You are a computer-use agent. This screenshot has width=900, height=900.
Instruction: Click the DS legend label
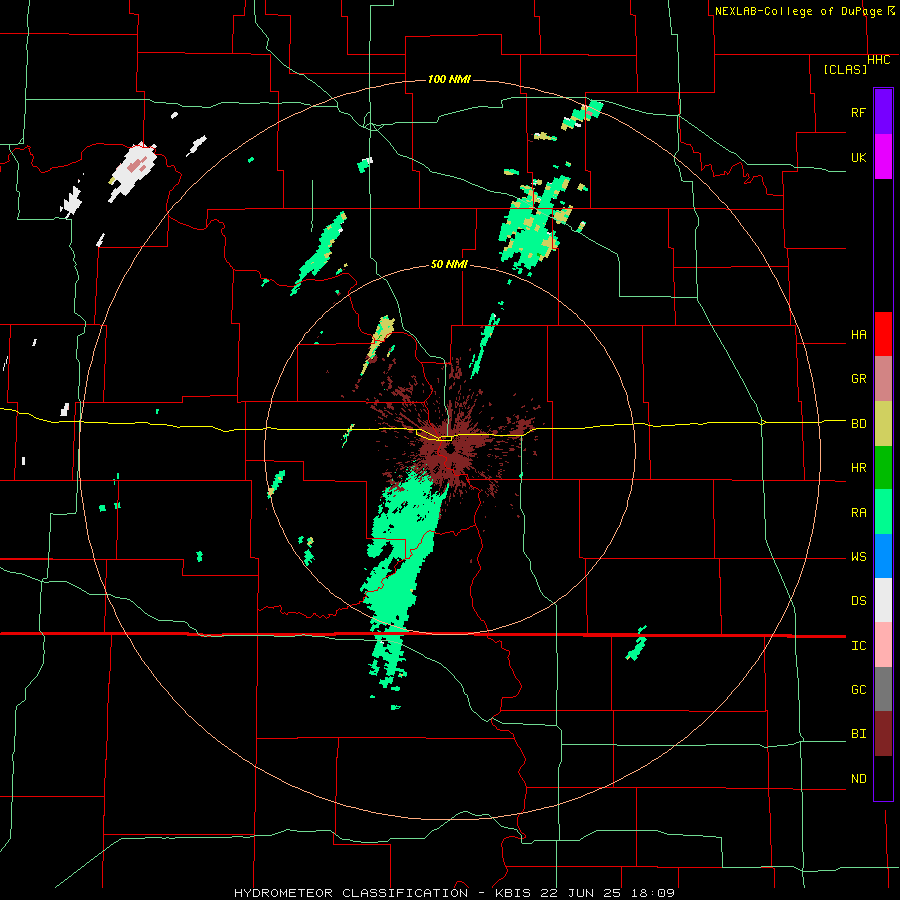point(858,601)
